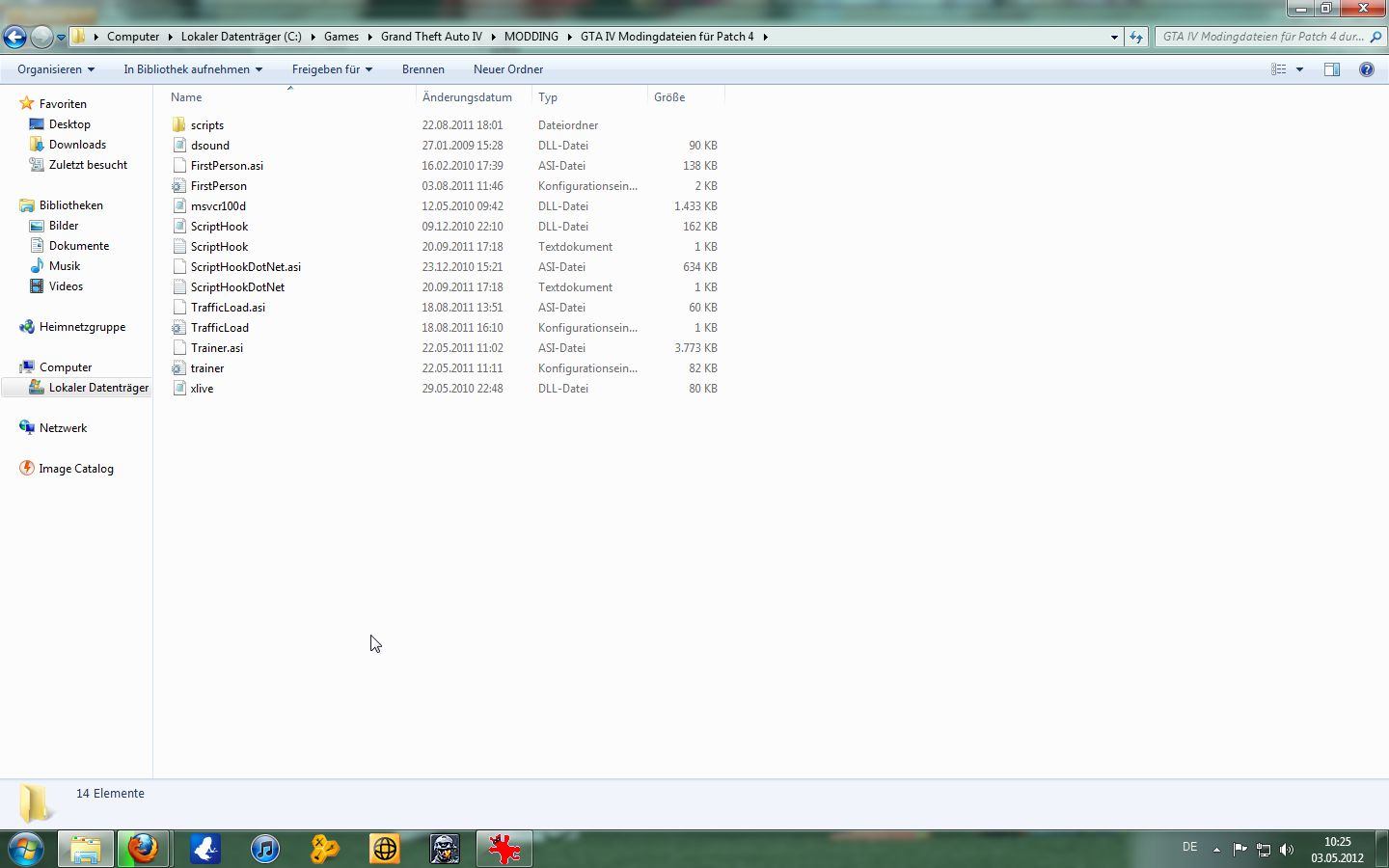Sort by the Änderungsdatum column header

pyautogui.click(x=467, y=97)
